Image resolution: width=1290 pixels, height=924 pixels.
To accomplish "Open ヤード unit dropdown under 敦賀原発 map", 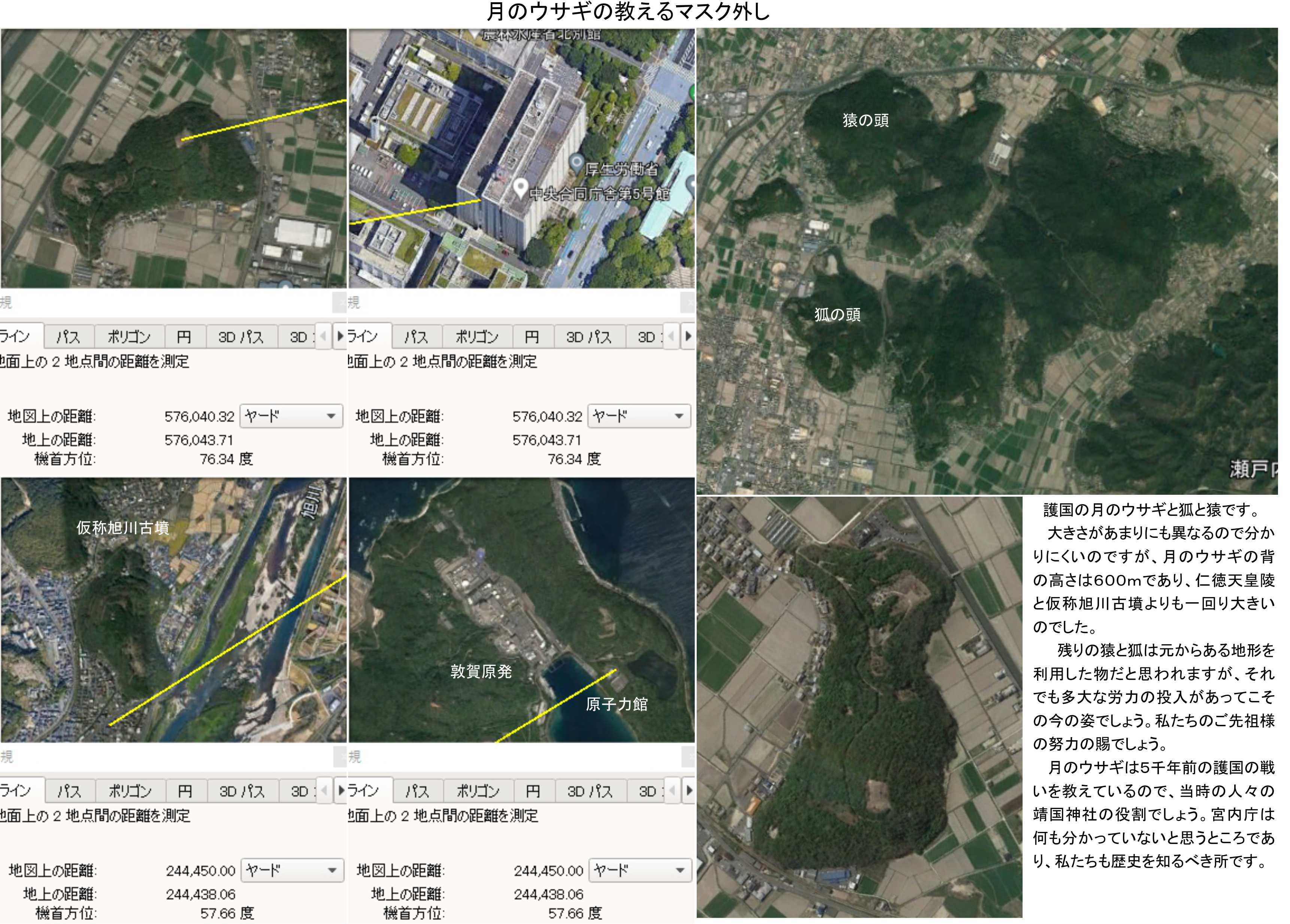I will (x=640, y=870).
